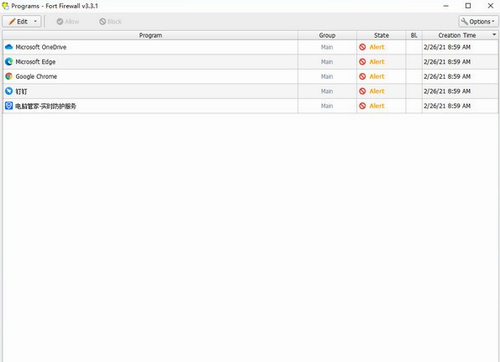This screenshot has height=362, width=500.
Task: Click the Microsoft Edge icon
Action: click(9, 62)
